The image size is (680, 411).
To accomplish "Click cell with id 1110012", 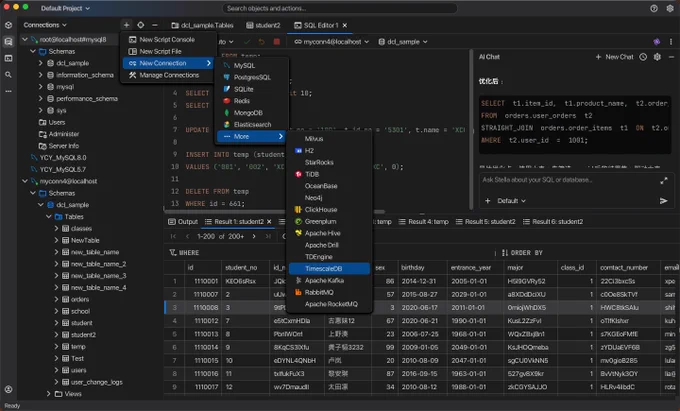I will (206, 321).
